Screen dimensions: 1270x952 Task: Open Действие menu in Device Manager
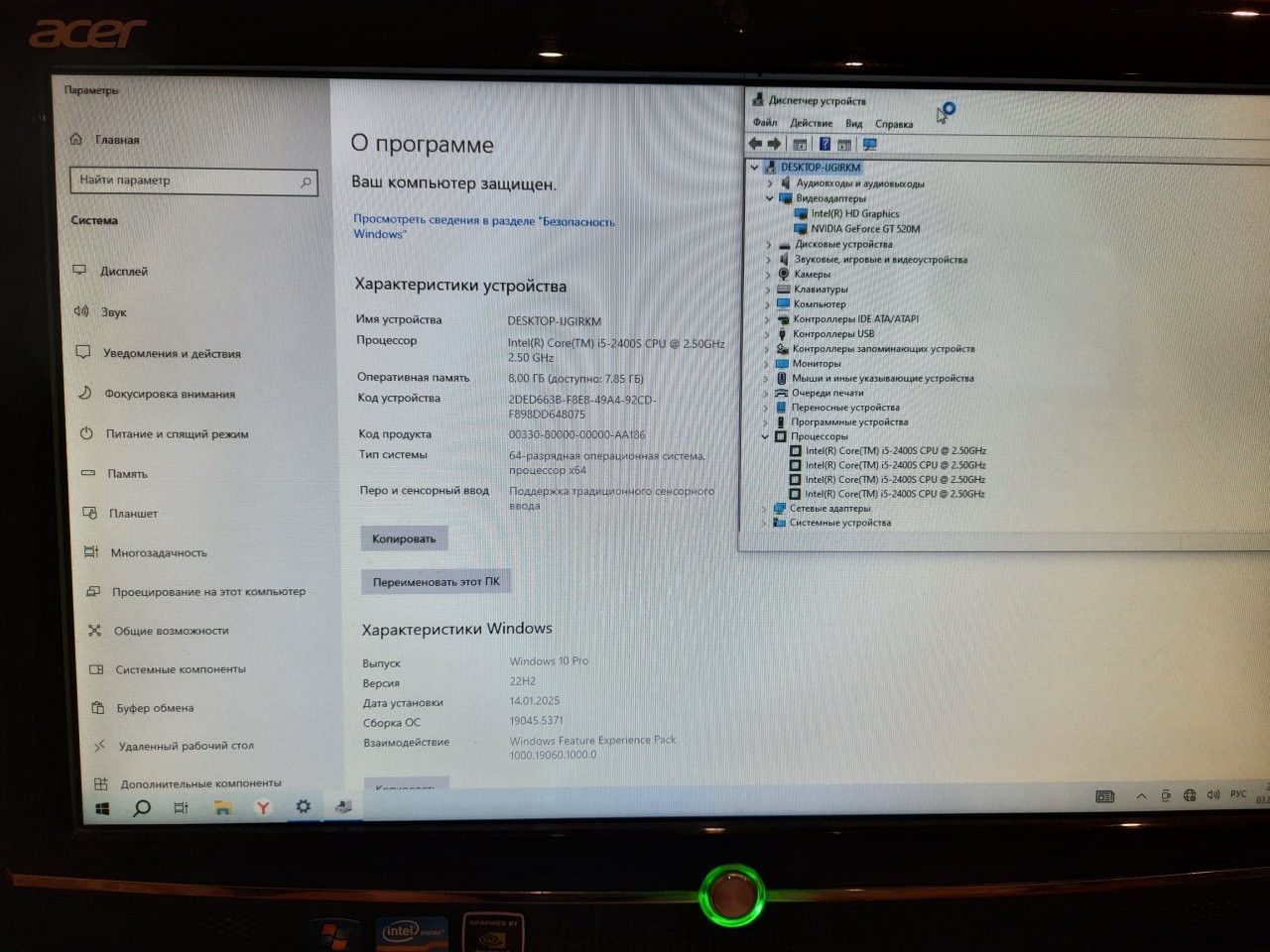coord(811,123)
